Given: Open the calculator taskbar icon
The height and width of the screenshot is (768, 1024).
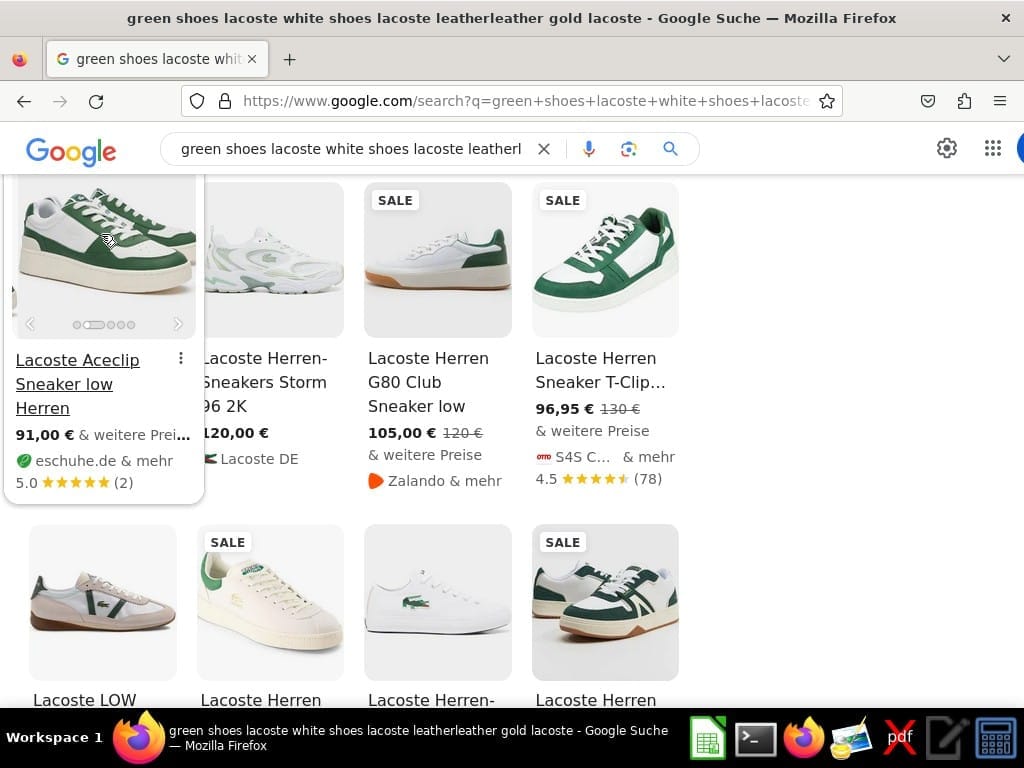Looking at the screenshot, I should [x=995, y=739].
